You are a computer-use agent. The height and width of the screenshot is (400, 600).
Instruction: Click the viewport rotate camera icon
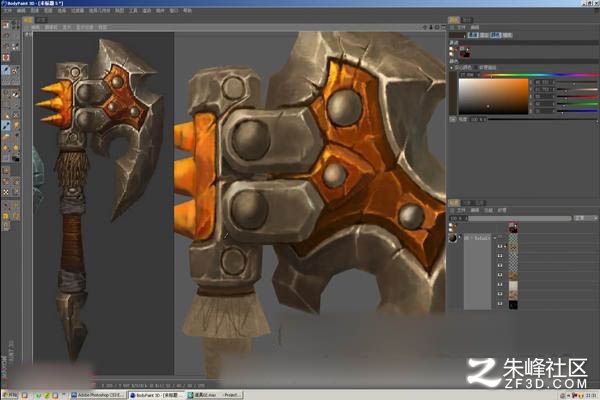(437, 27)
